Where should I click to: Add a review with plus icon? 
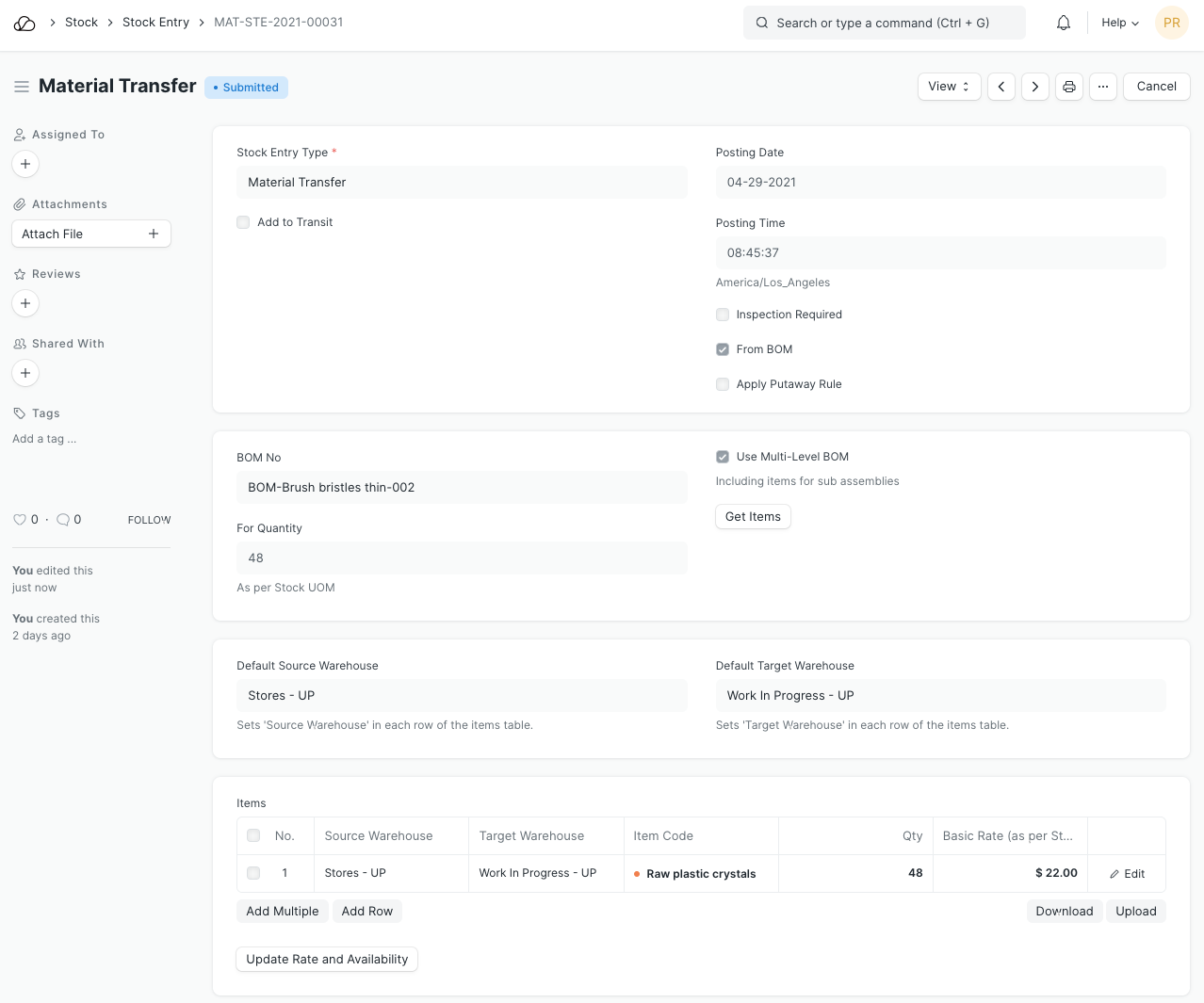(x=25, y=303)
